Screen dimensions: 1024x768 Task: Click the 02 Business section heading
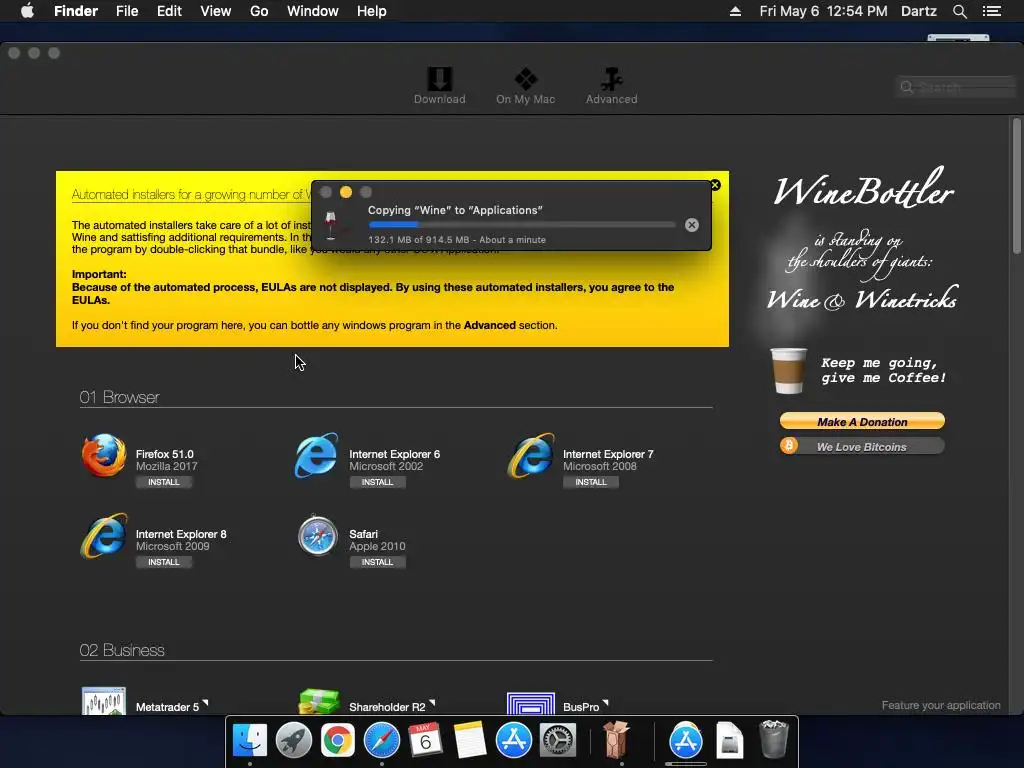coord(122,650)
